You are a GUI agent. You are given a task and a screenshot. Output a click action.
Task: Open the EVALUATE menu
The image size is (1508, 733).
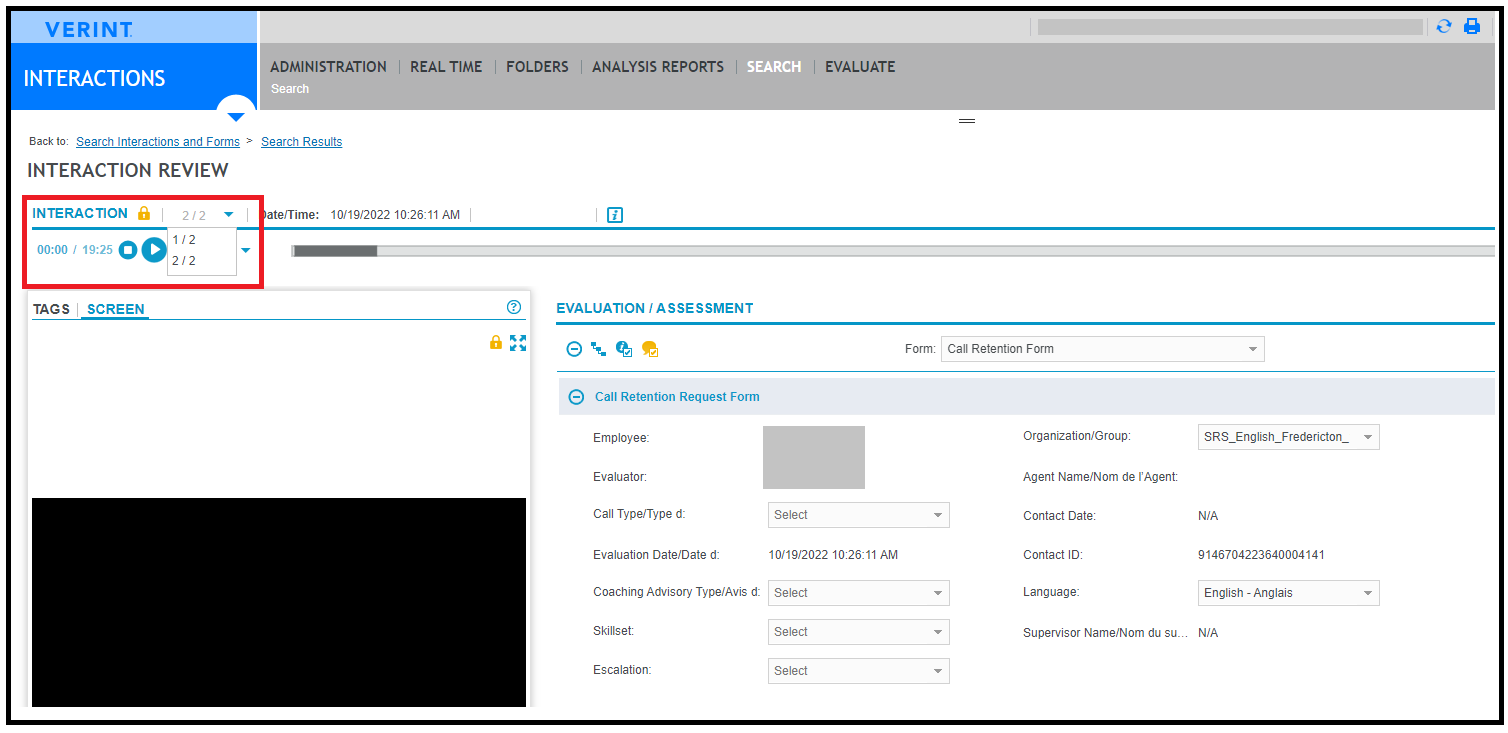(860, 67)
